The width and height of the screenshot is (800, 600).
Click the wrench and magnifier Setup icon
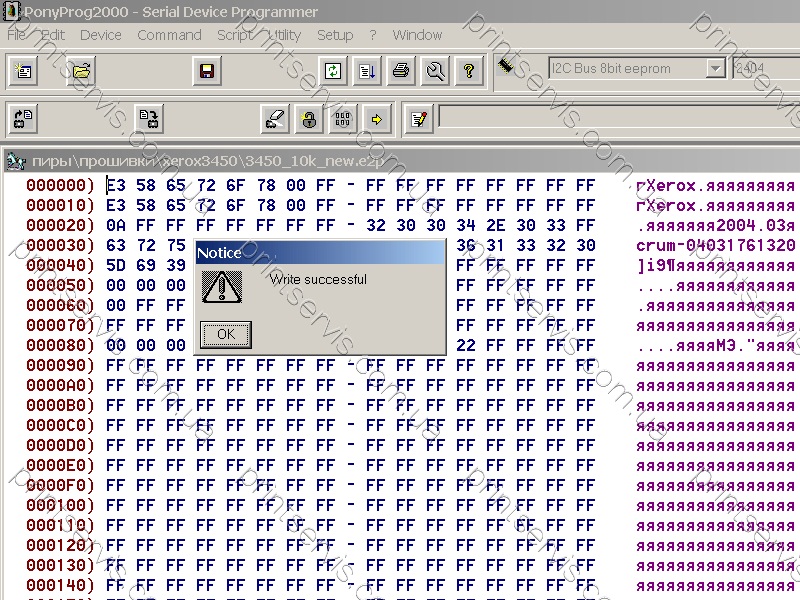[x=435, y=70]
